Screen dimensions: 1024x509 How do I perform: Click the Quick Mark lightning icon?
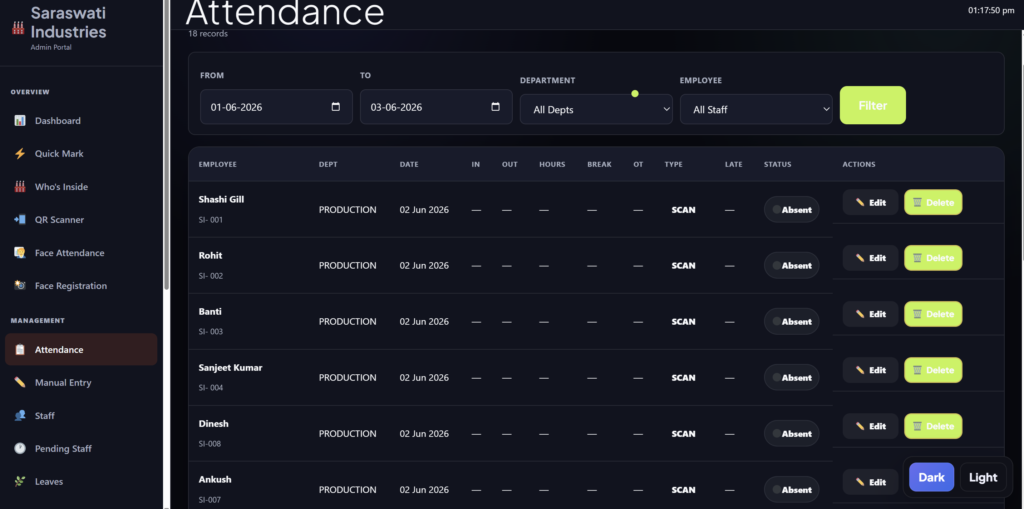click(20, 154)
